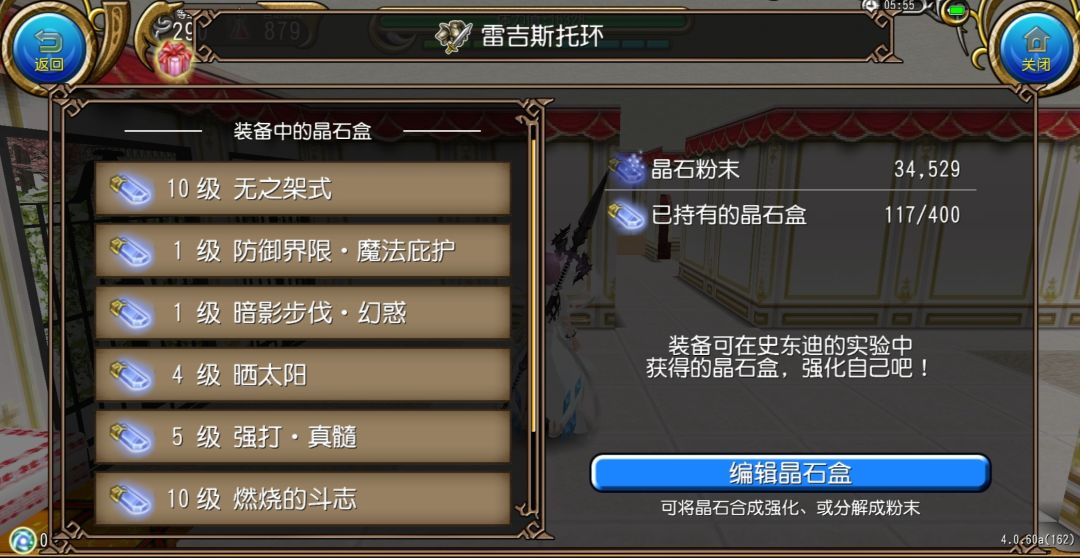The width and height of the screenshot is (1080, 558).
Task: Select the 10级 无之架式 entry
Action: tap(303, 189)
